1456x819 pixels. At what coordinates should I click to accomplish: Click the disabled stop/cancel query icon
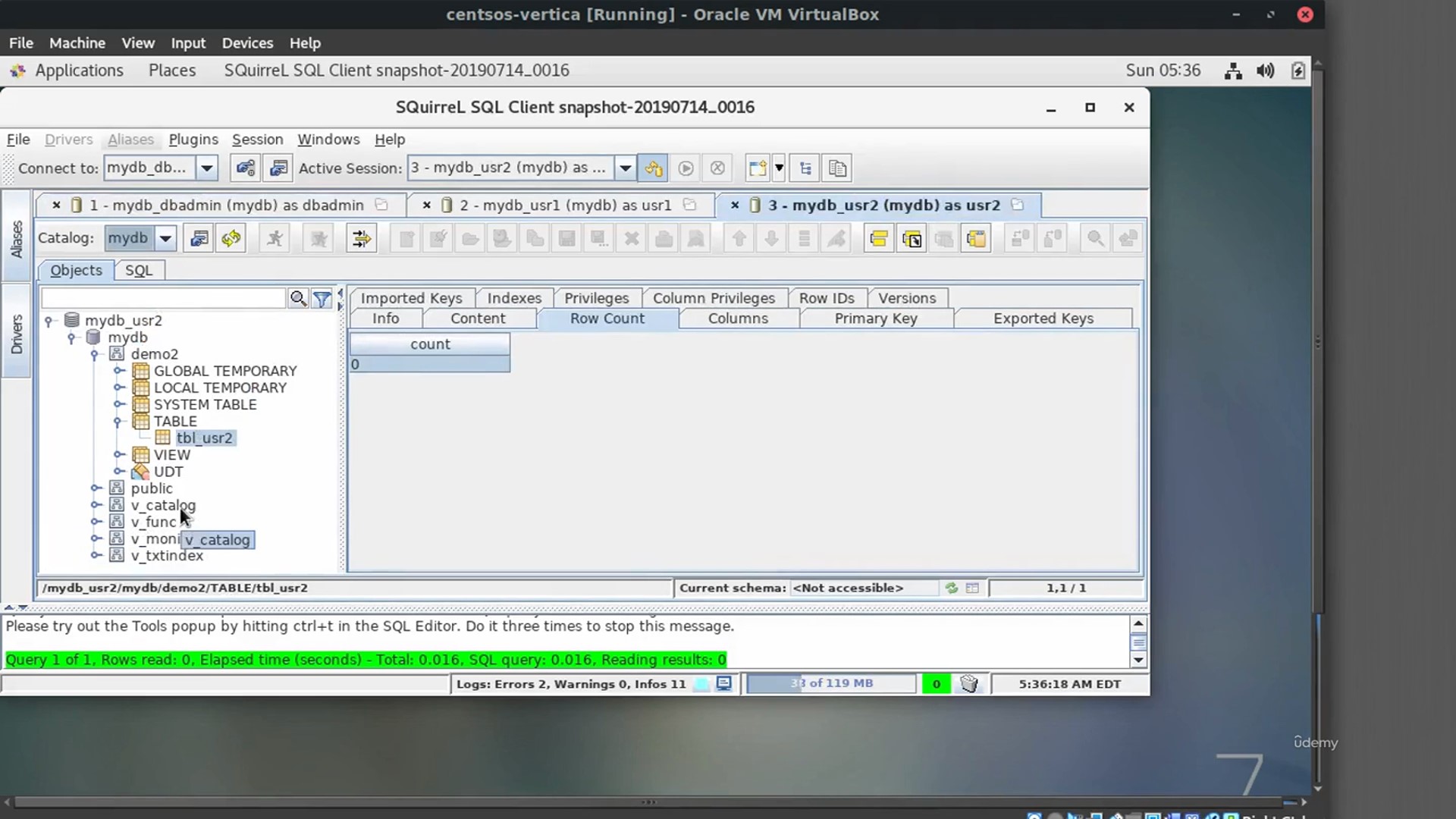(x=717, y=168)
